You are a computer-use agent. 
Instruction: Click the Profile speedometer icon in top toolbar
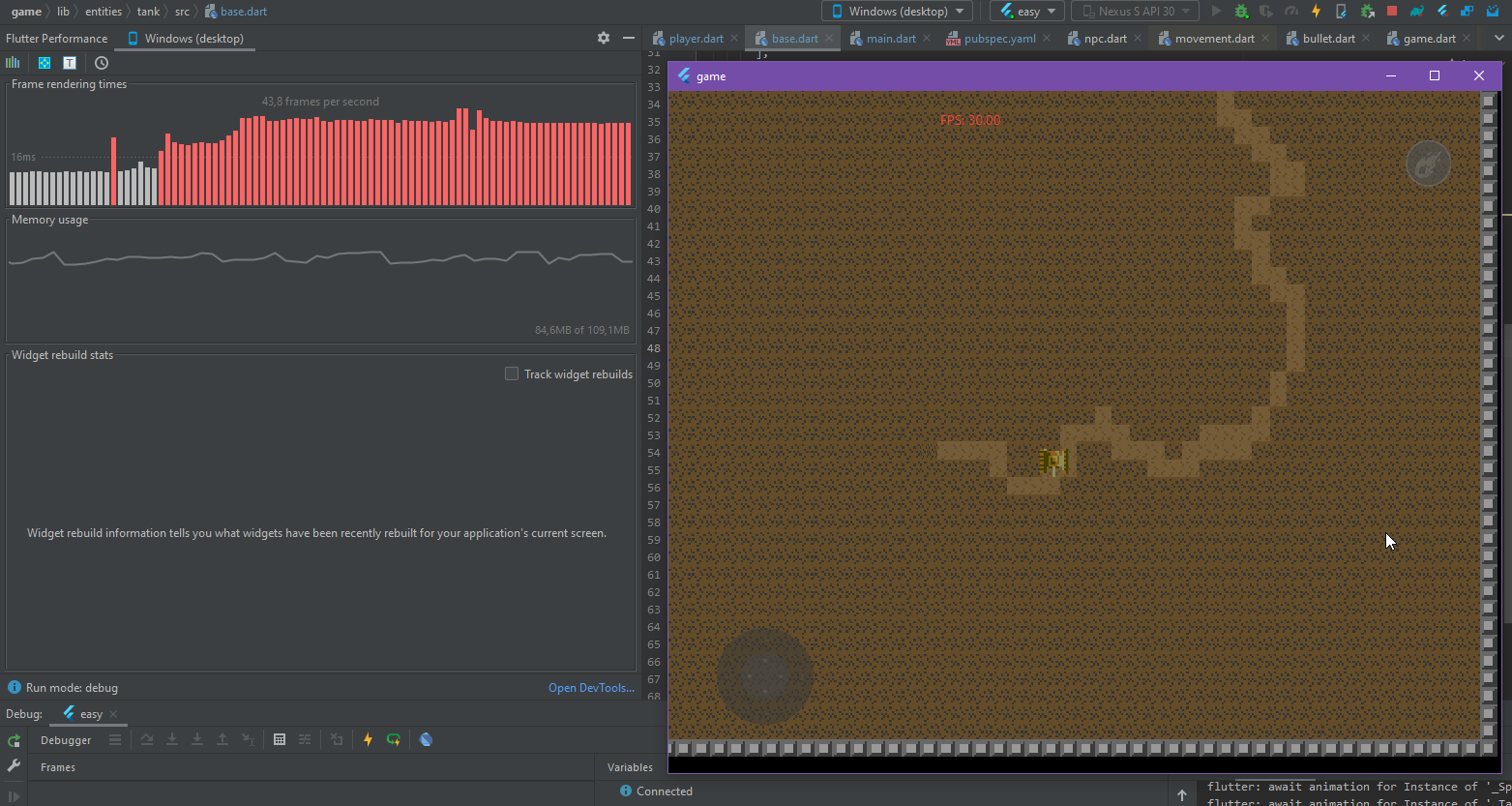pyautogui.click(x=1290, y=12)
